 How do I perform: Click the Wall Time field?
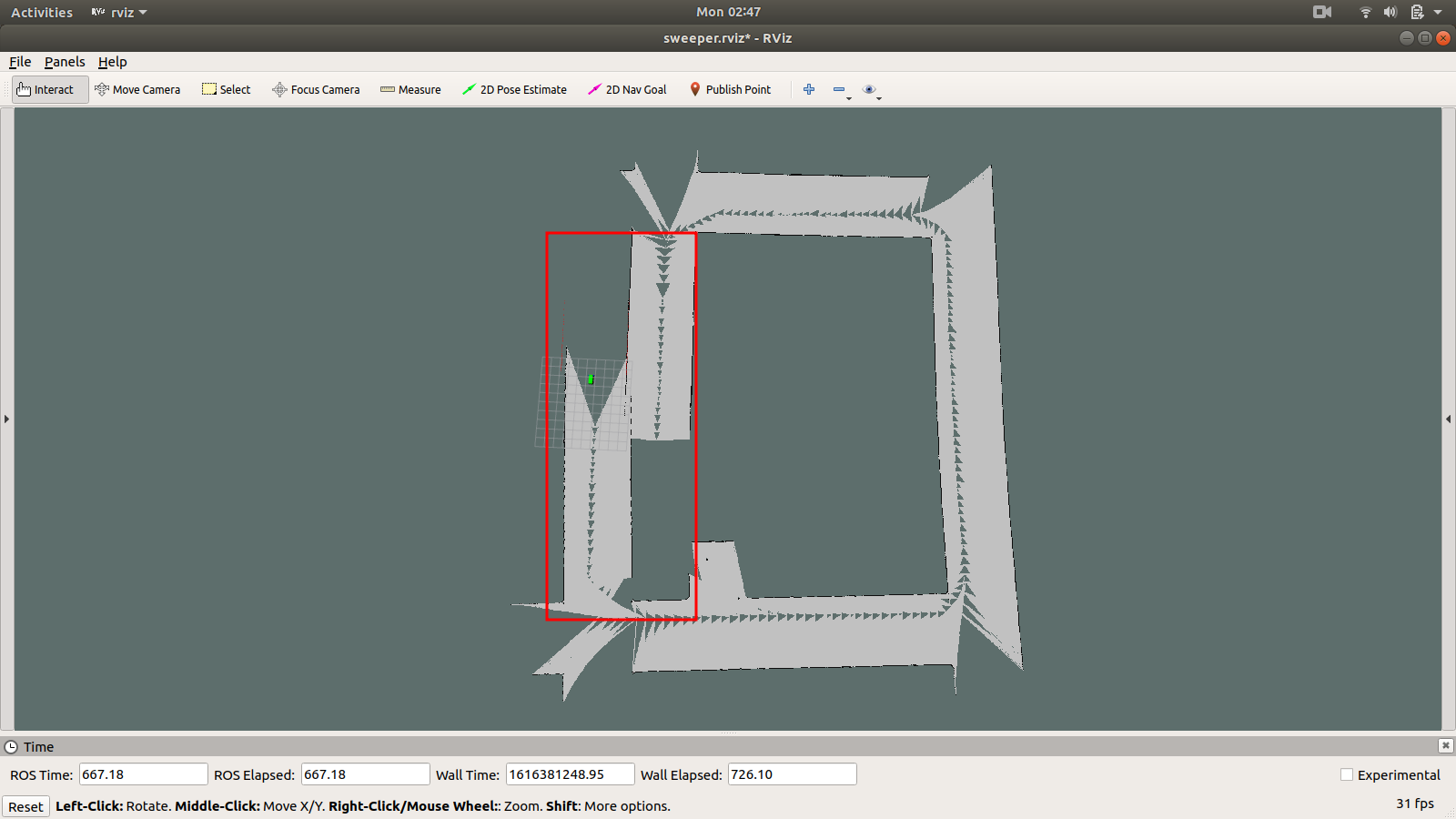pos(570,774)
